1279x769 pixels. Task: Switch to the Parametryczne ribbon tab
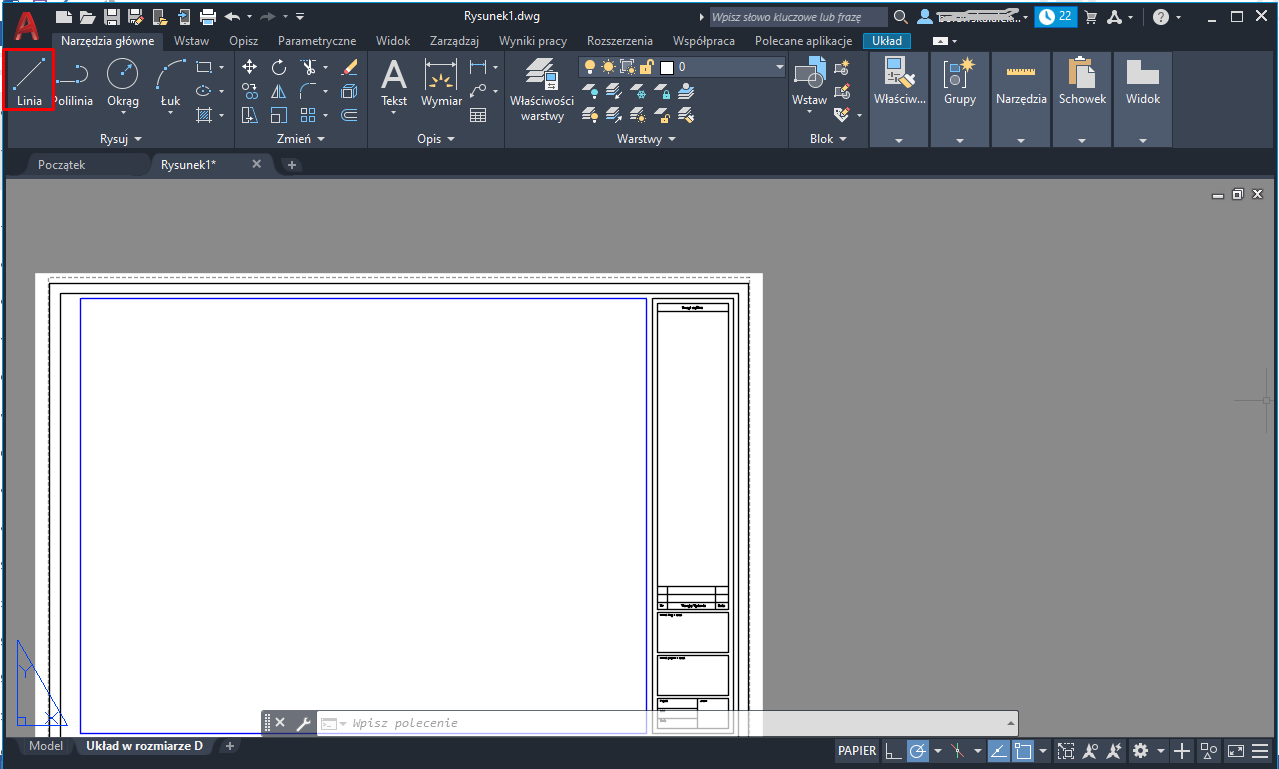(x=317, y=41)
